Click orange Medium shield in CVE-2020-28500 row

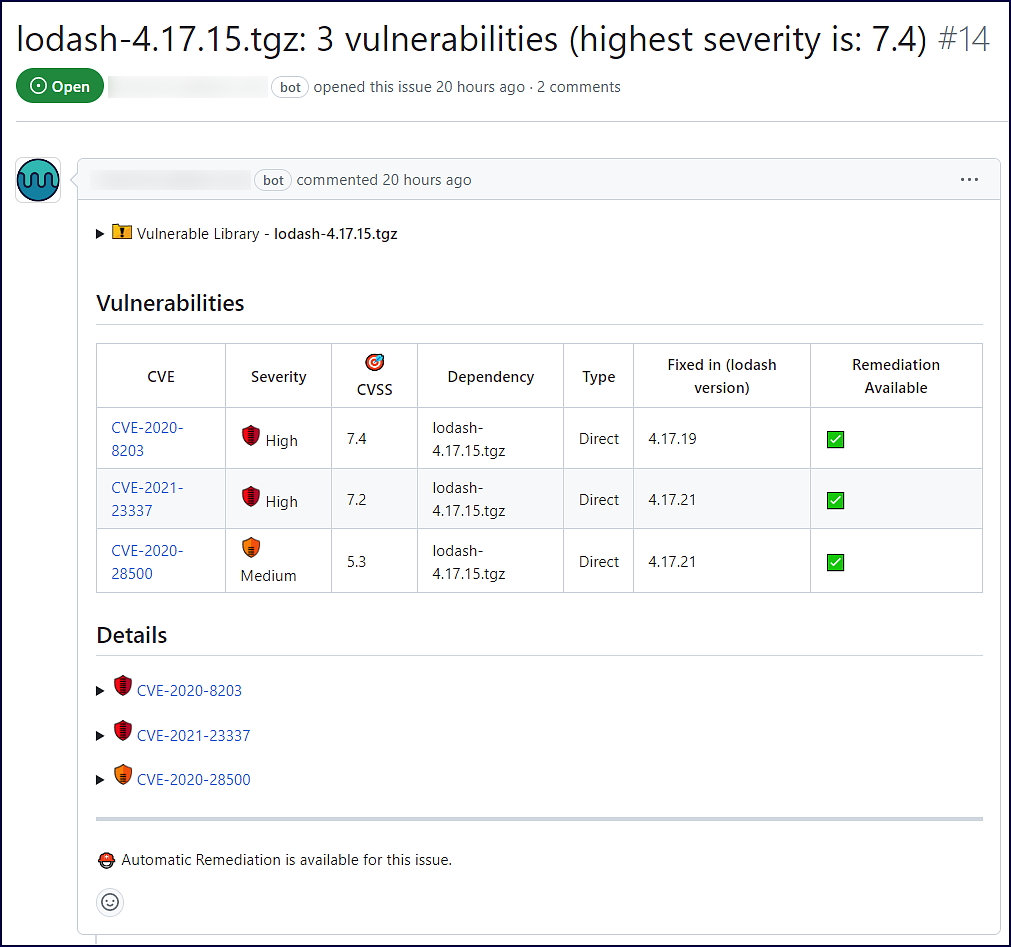pyautogui.click(x=251, y=547)
